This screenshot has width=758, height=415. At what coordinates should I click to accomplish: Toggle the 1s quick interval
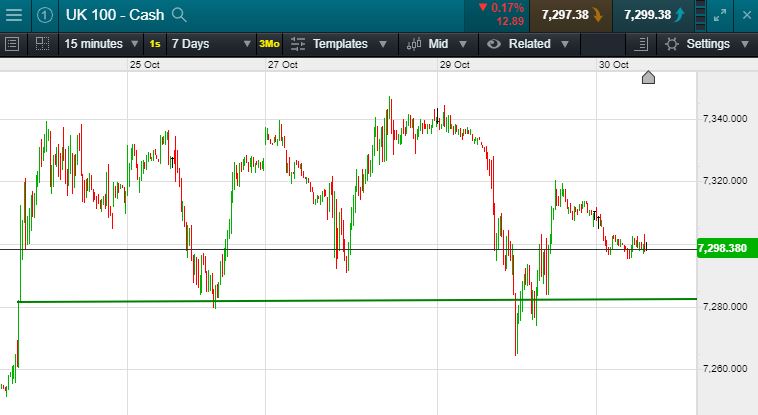tap(154, 44)
